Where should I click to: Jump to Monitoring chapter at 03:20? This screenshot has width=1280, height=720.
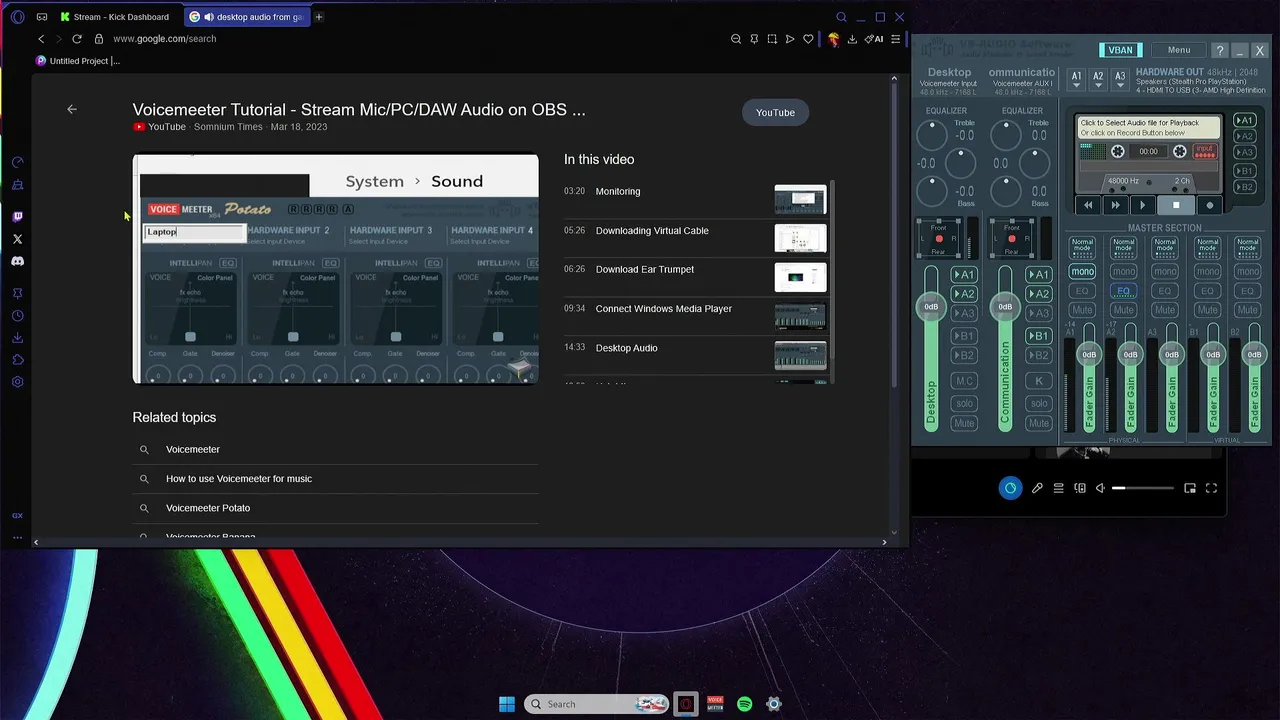point(695,200)
